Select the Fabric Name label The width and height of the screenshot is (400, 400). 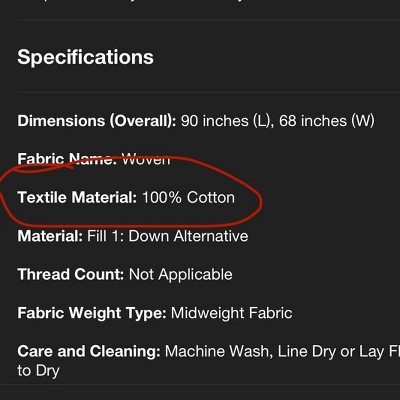66,159
